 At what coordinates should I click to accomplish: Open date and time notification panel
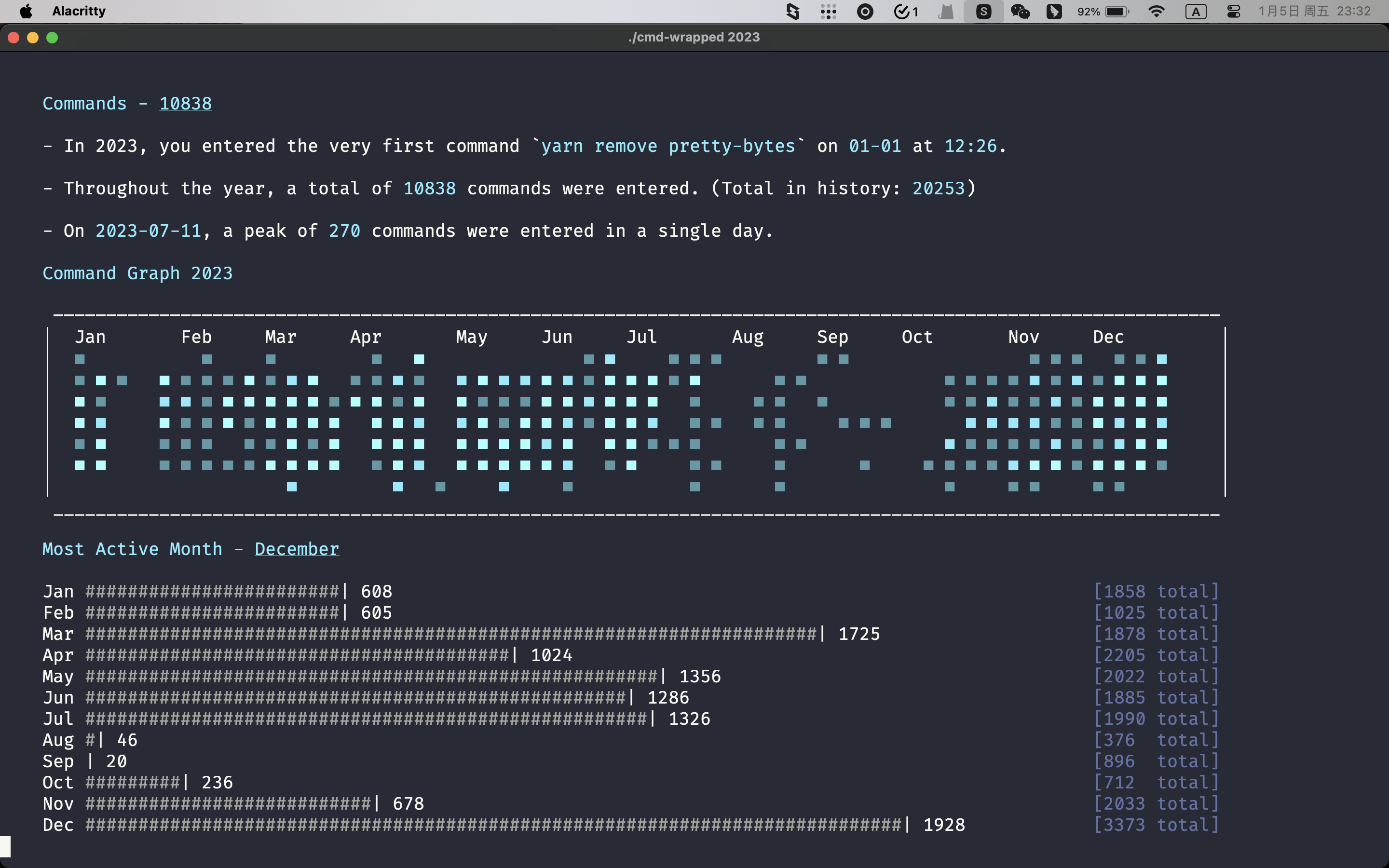[x=1314, y=12]
